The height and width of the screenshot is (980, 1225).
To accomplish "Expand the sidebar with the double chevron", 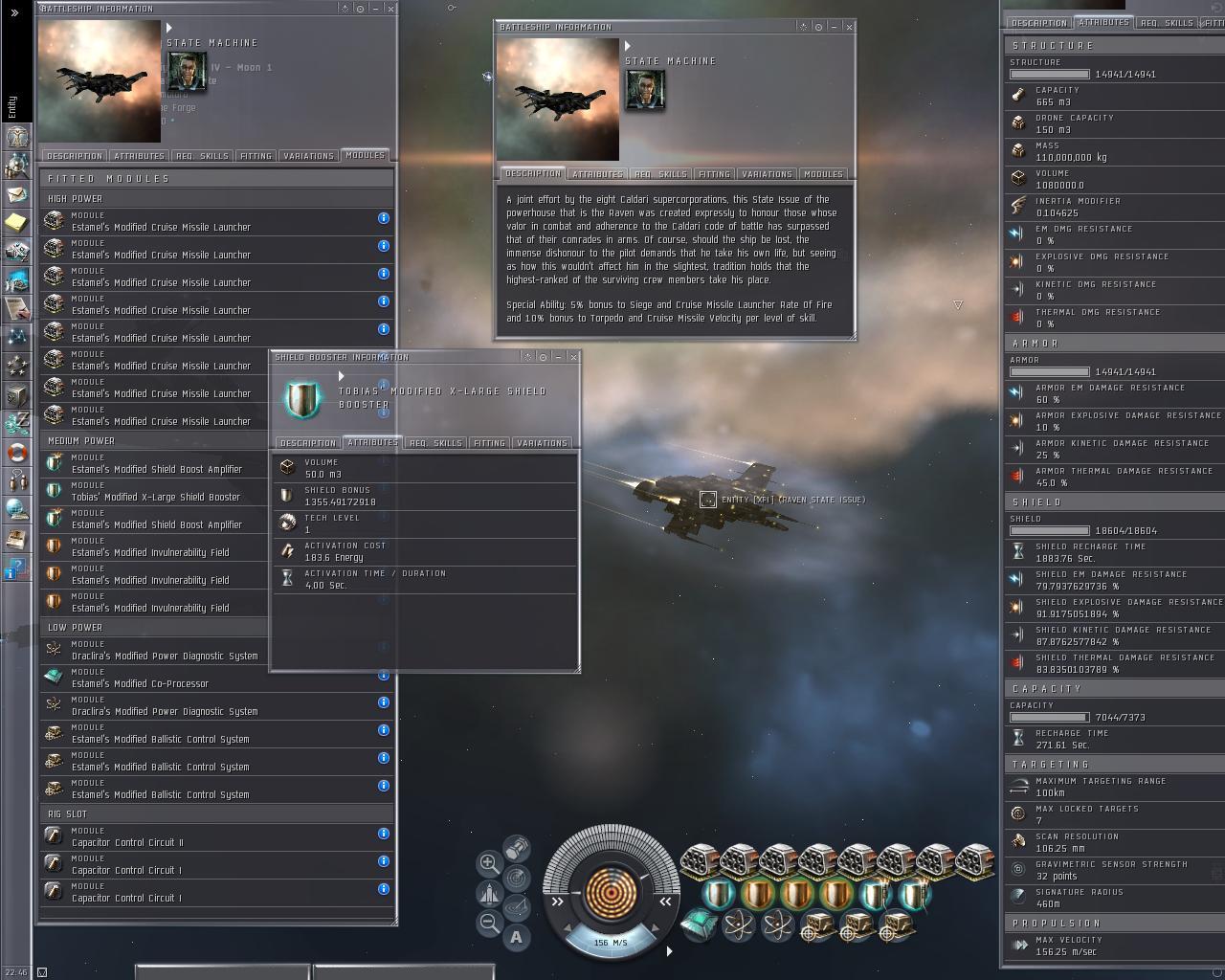I will (14, 12).
